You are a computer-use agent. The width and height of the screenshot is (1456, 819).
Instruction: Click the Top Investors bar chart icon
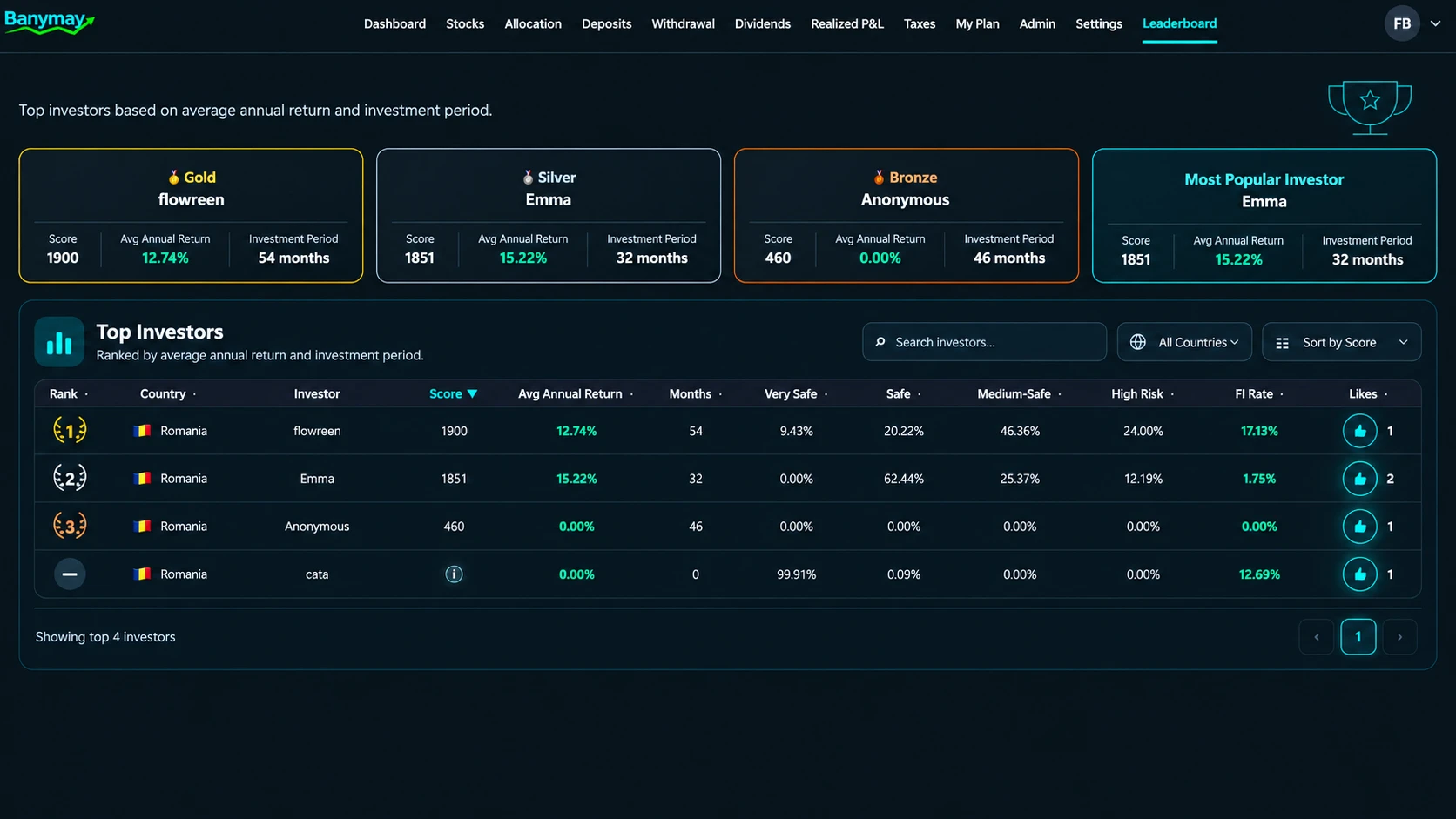[59, 341]
